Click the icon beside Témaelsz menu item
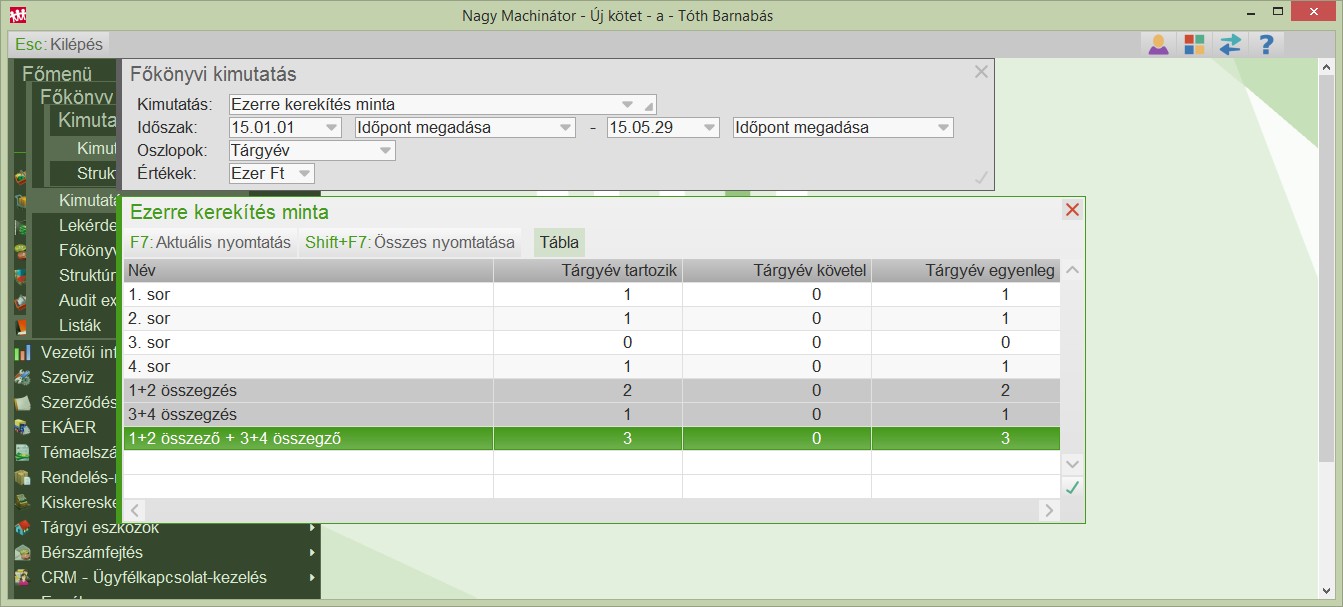 (x=23, y=452)
